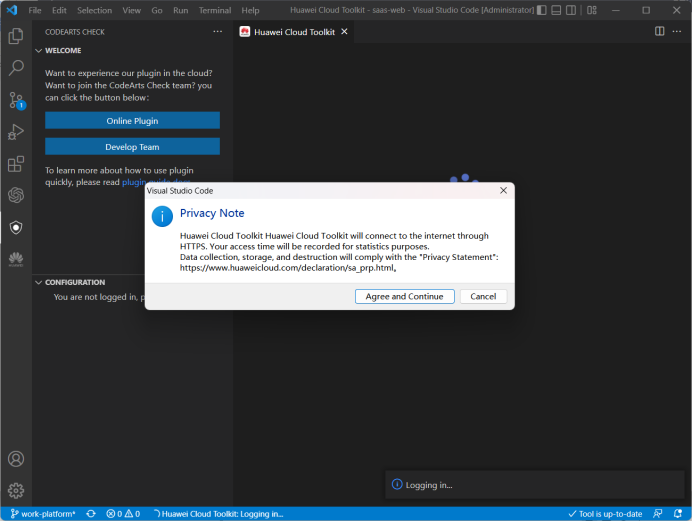692x522 pixels.
Task: Open CodeArts Check views and more actions ellipsis
Action: pyautogui.click(x=218, y=31)
